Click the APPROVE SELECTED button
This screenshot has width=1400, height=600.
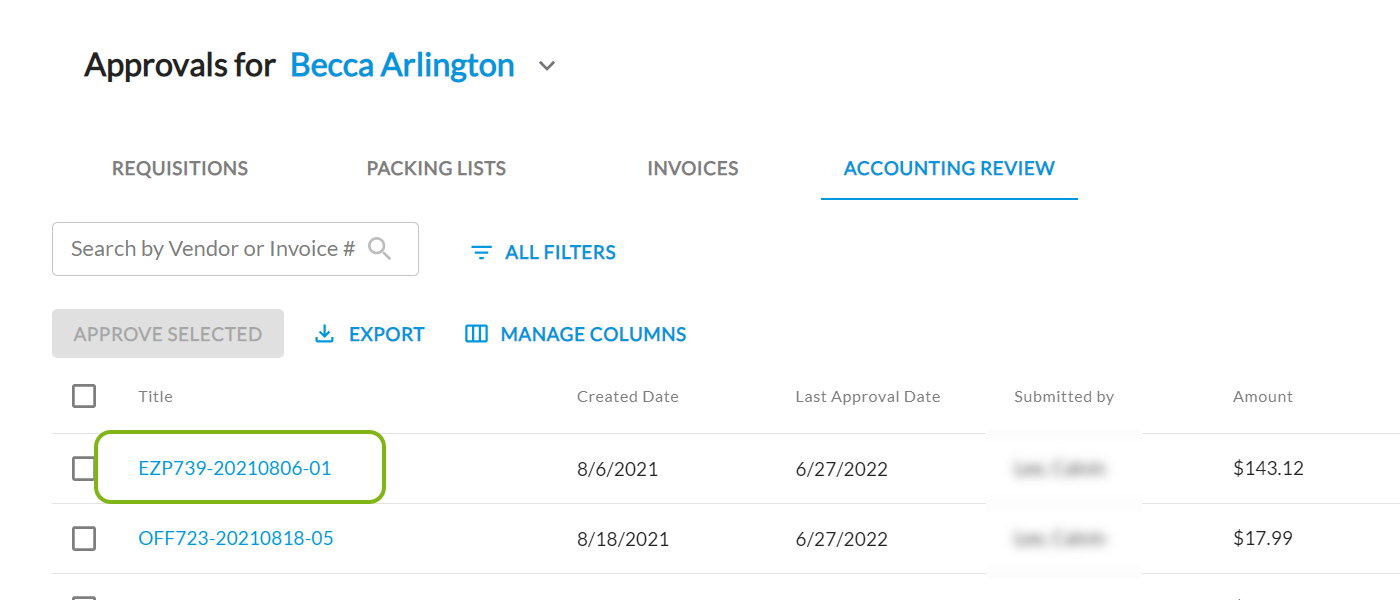tap(167, 333)
